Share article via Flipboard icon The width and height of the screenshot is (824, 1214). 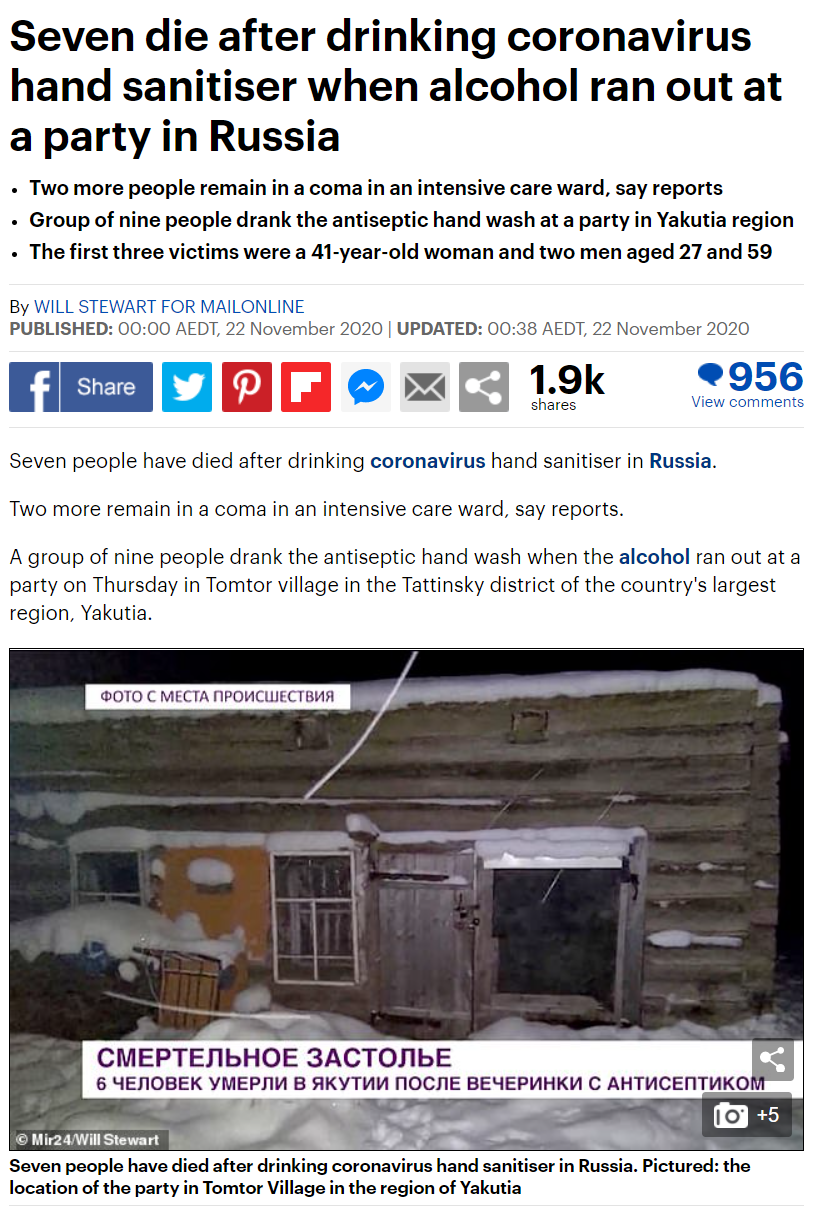click(306, 387)
